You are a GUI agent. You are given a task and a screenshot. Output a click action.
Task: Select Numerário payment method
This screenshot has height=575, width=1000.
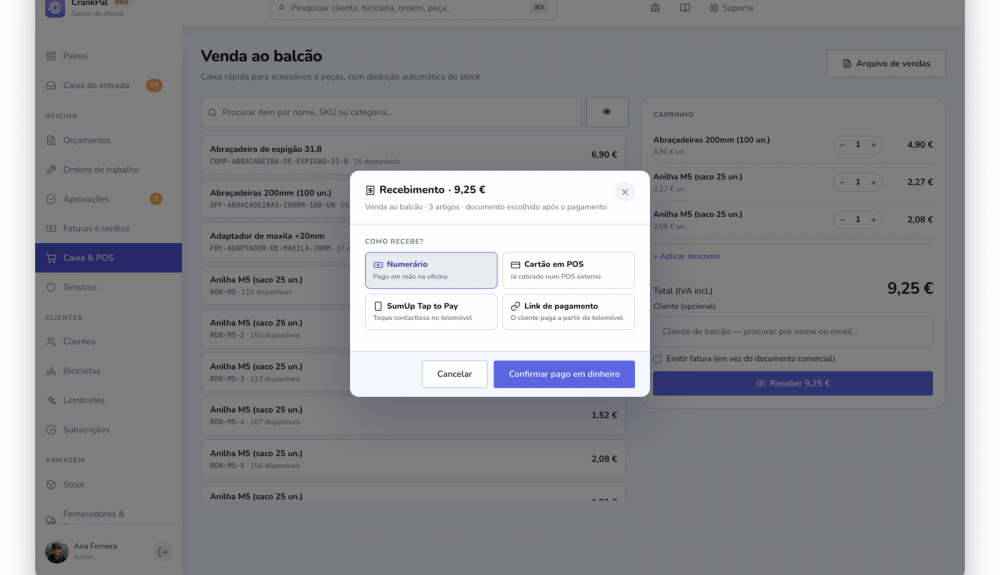click(x=430, y=270)
